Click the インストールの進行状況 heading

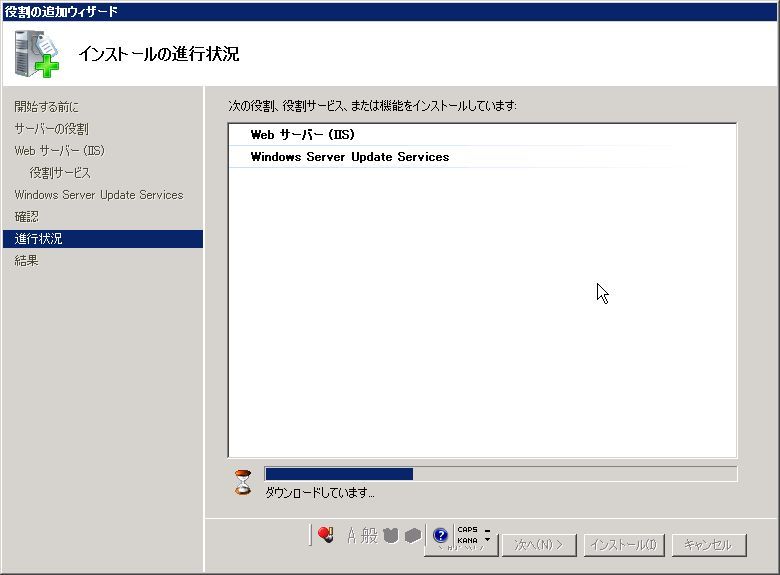coord(159,54)
